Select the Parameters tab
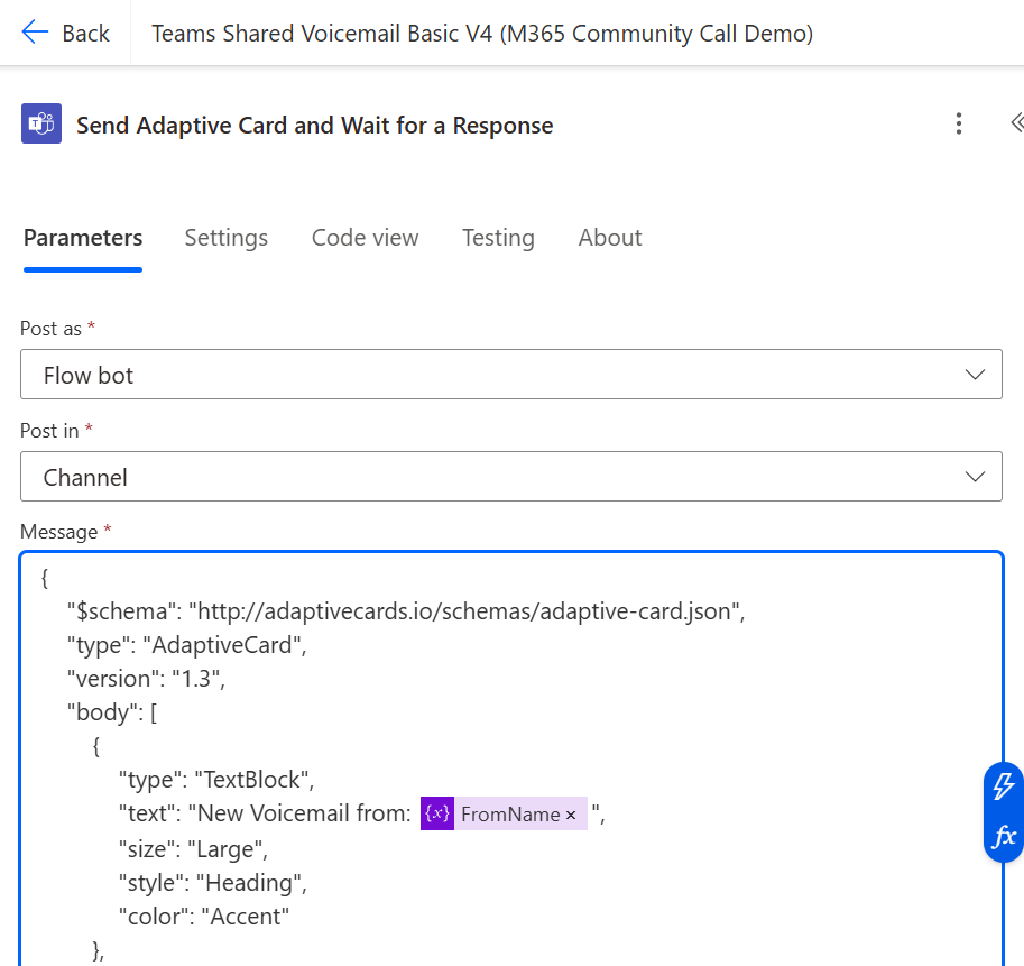The height and width of the screenshot is (966, 1024). click(82, 238)
